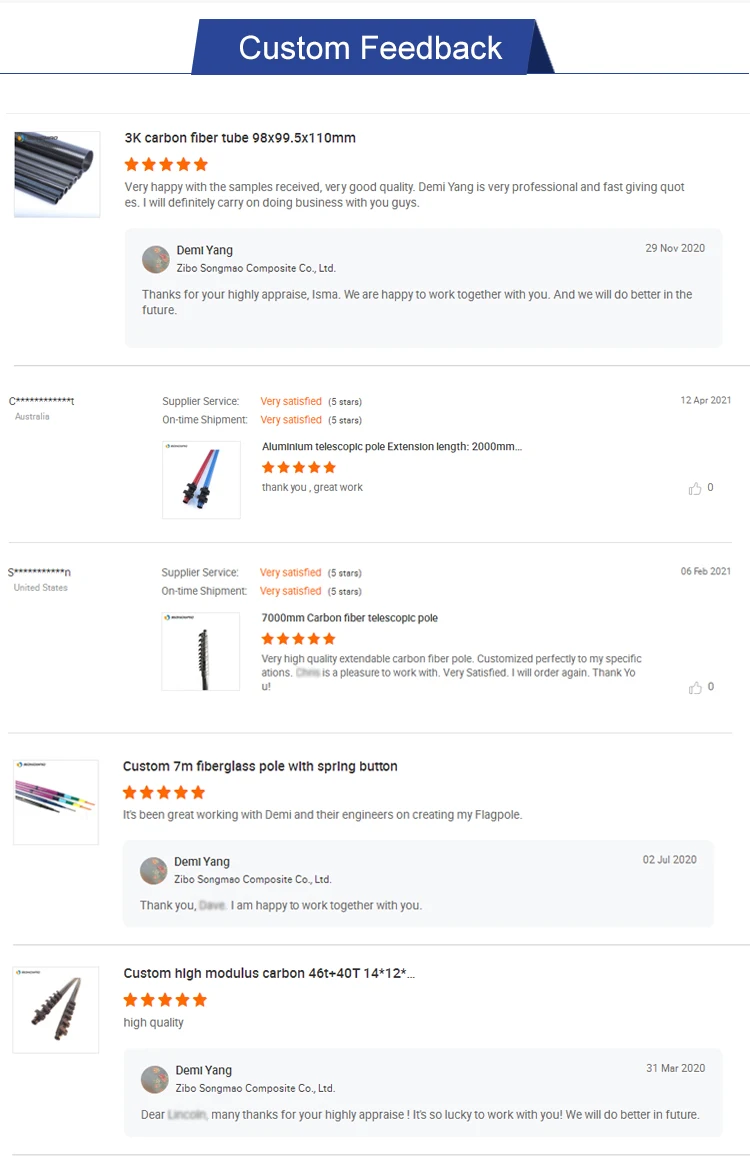Click '3K carbon fiber tube 98x99.5x110mm' title
Screen dimensions: 750x1163
pos(240,138)
